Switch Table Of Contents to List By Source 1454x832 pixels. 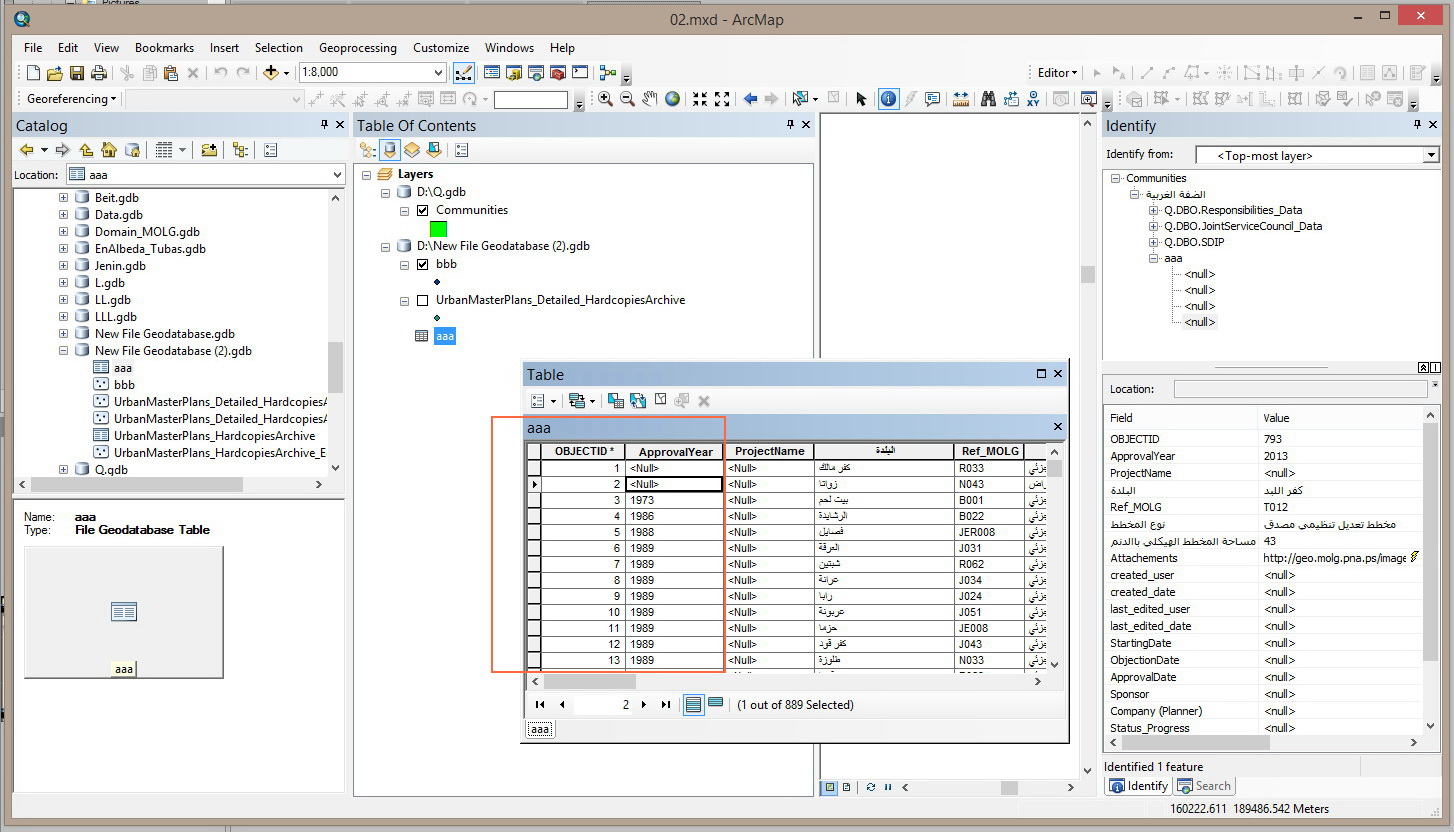tap(390, 150)
